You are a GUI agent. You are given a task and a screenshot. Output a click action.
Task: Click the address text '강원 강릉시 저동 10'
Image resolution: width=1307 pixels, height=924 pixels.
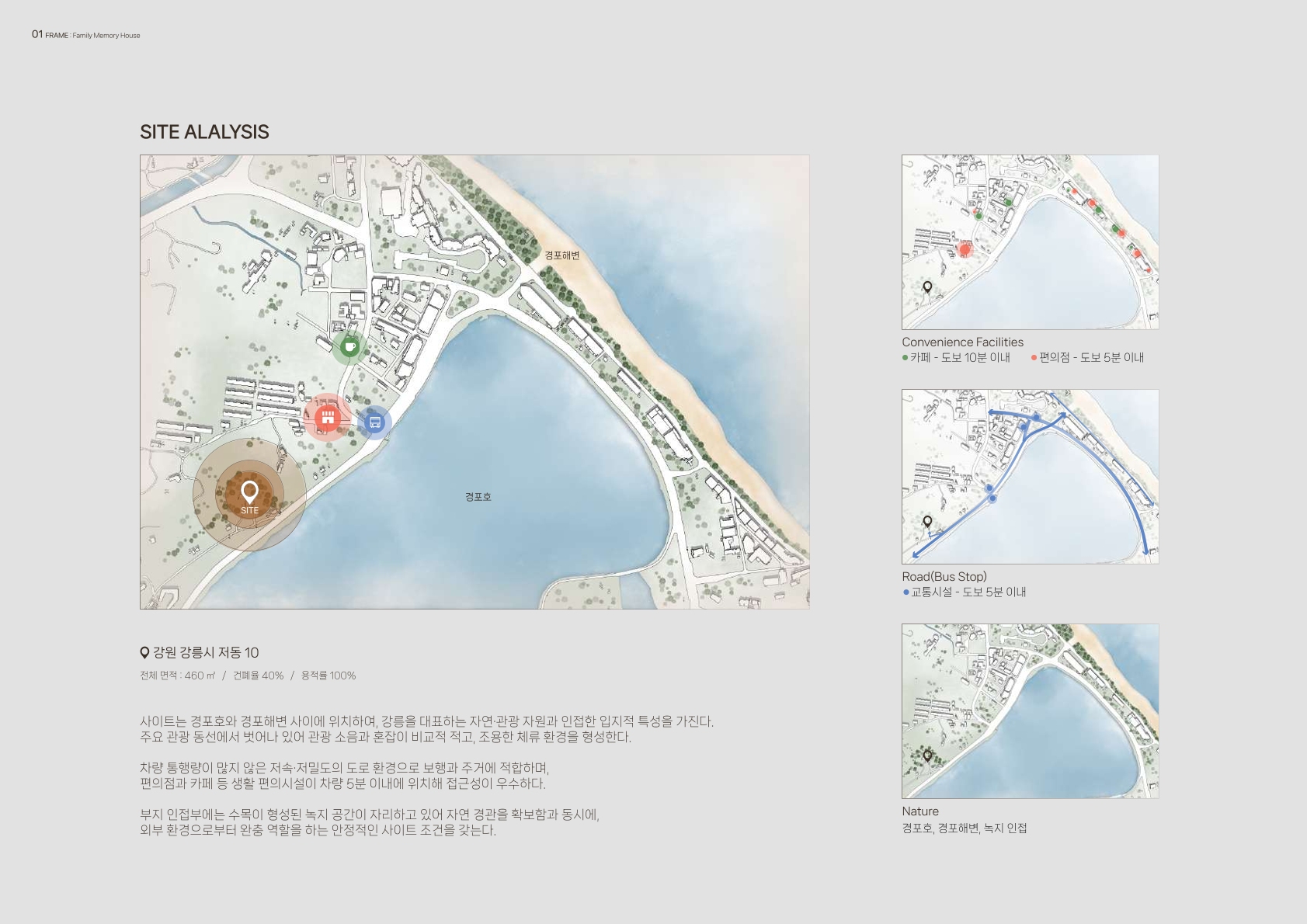point(206,653)
